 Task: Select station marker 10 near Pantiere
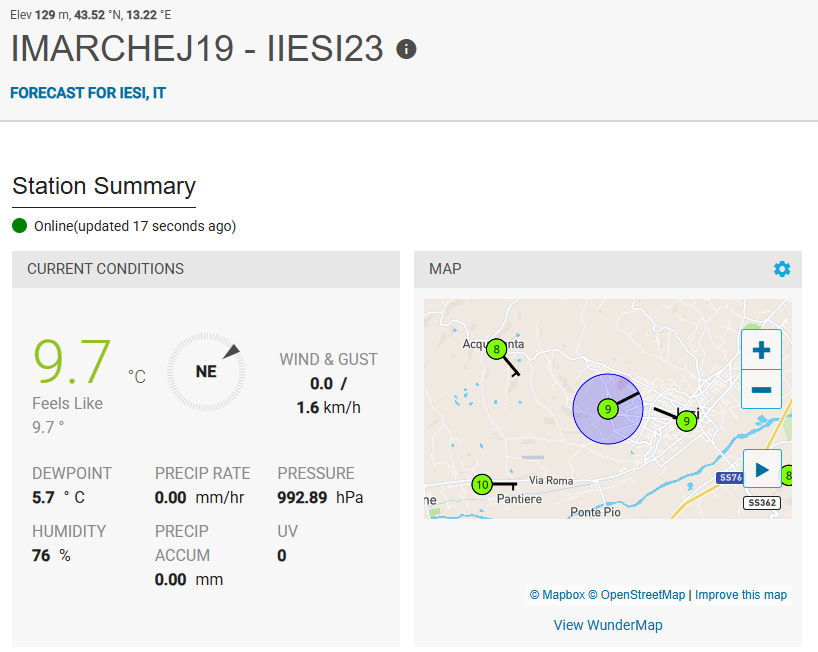pyautogui.click(x=482, y=485)
